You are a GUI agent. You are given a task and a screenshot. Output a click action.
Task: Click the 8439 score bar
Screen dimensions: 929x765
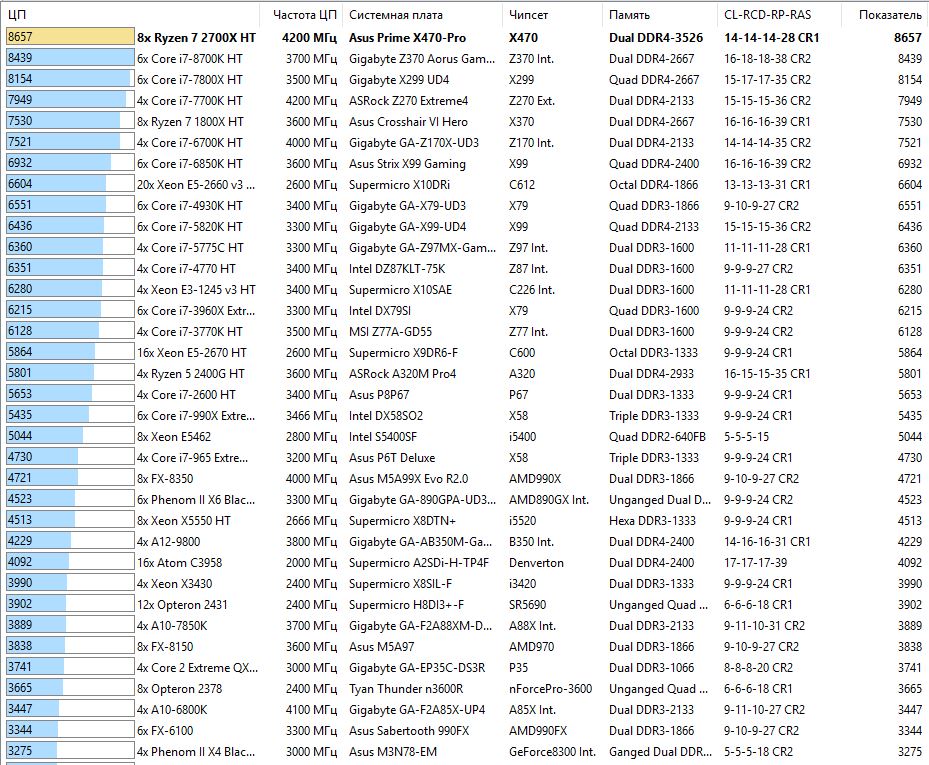coord(70,57)
